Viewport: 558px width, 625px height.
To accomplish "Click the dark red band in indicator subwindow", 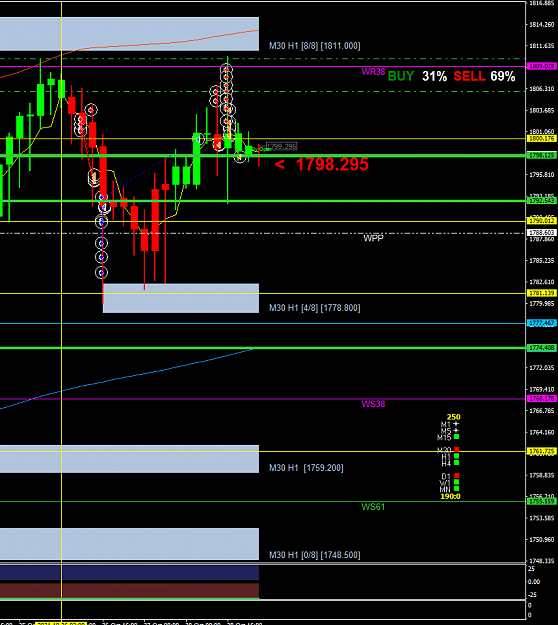I will coord(130,590).
